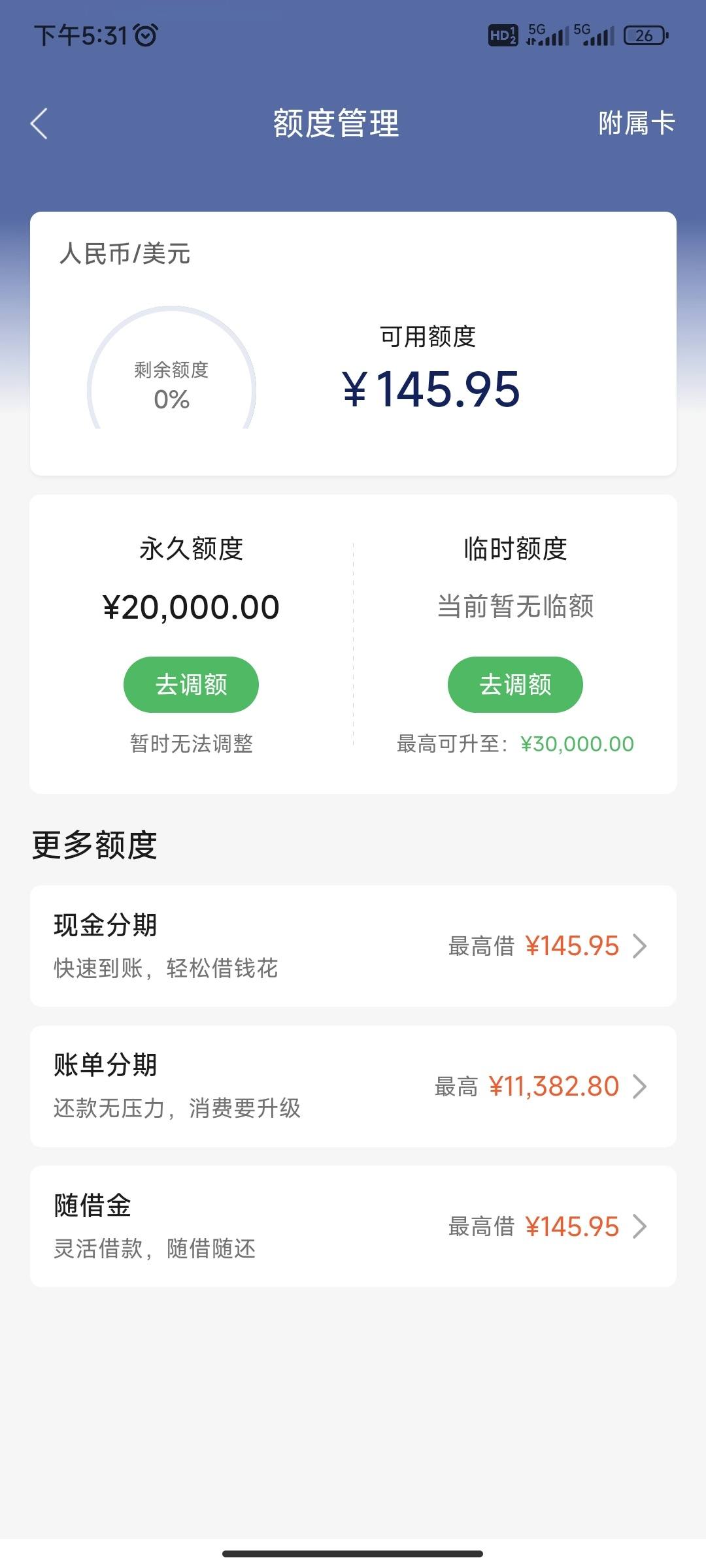Expand the 现金分期 chevron arrow
706x1568 pixels.
(639, 946)
